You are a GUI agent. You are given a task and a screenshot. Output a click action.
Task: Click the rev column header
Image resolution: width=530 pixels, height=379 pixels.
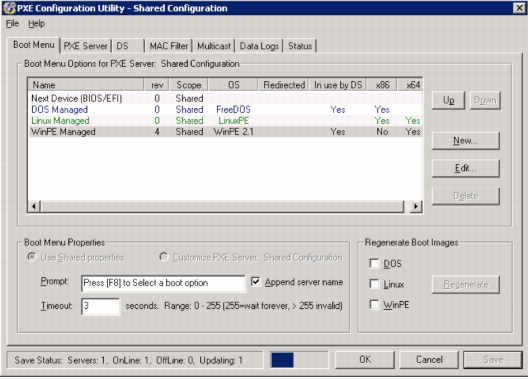tap(156, 85)
